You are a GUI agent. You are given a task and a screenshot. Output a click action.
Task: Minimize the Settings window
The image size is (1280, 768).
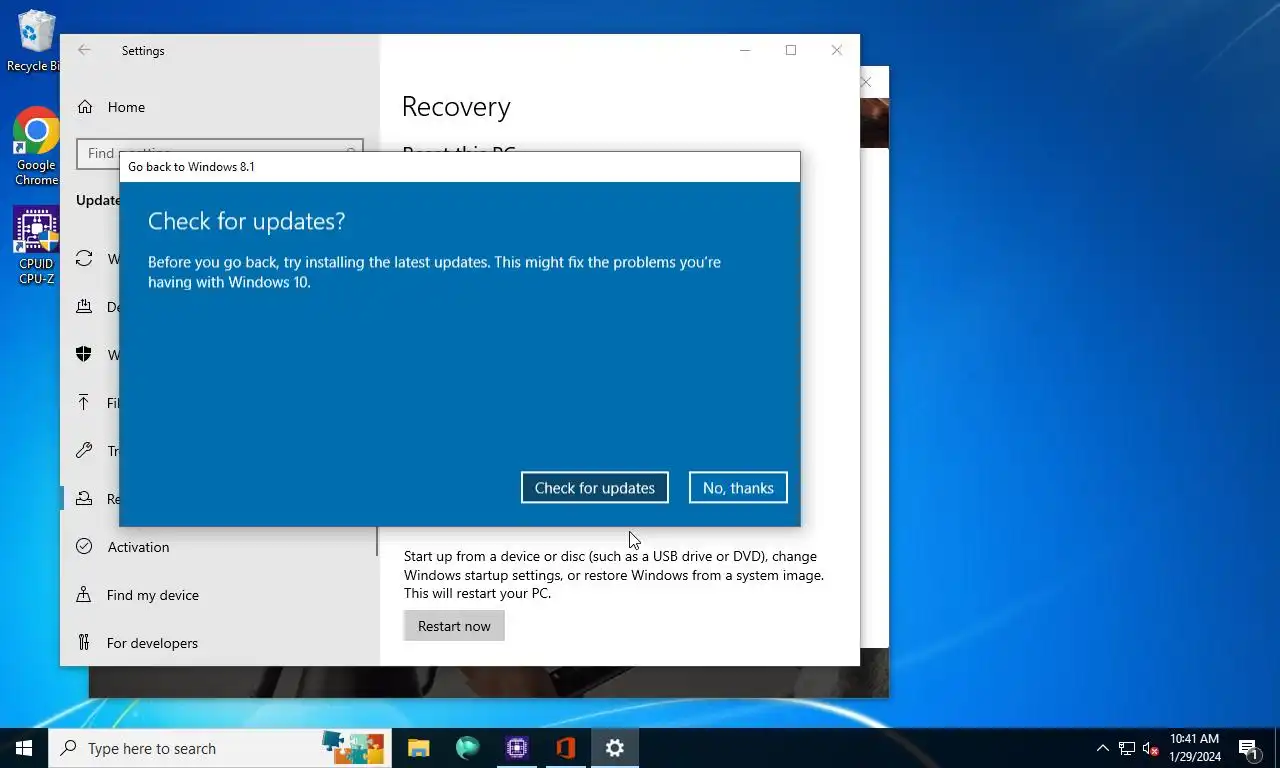[745, 50]
